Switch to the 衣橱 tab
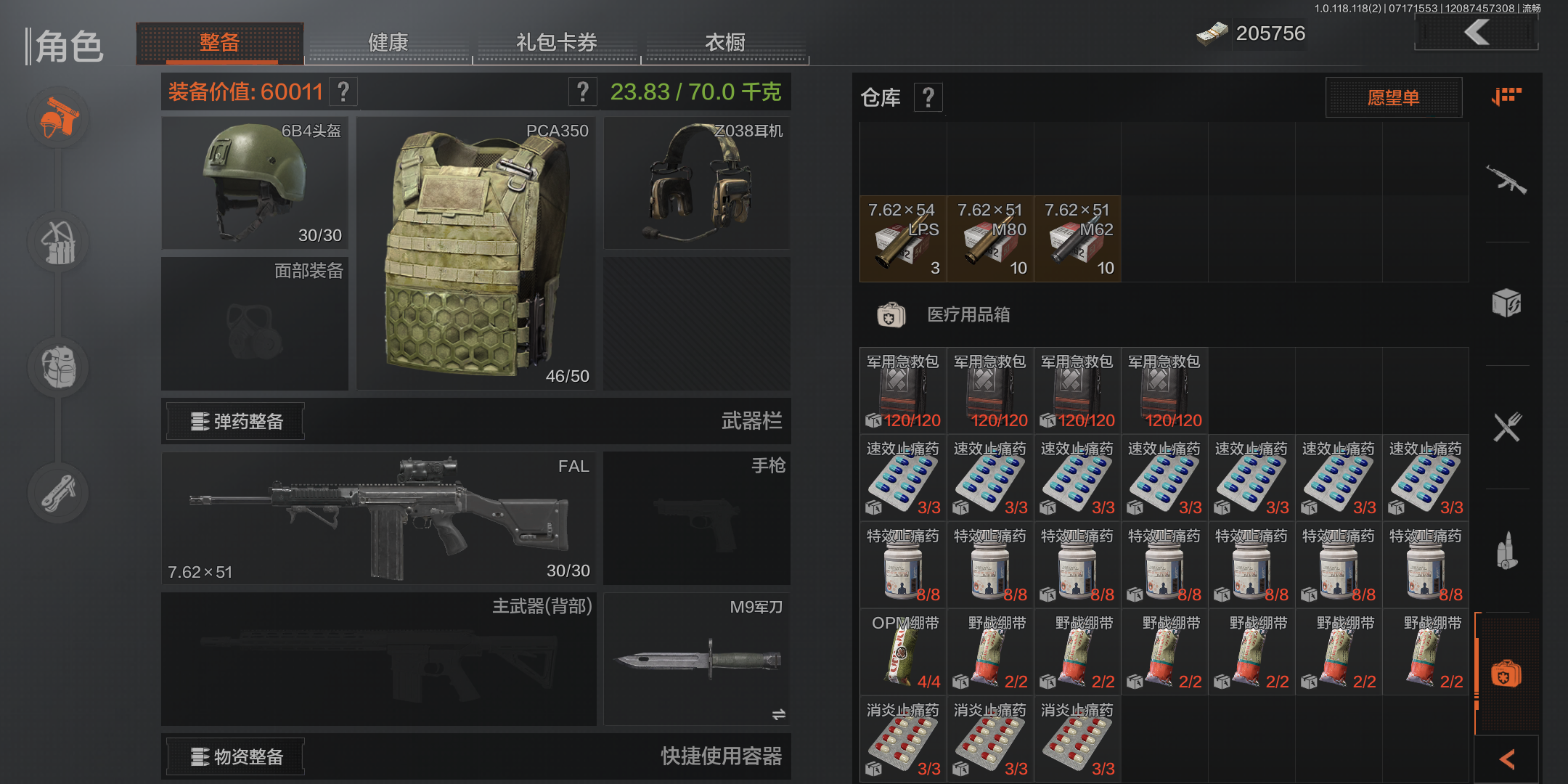The image size is (1568, 784). pyautogui.click(x=725, y=43)
